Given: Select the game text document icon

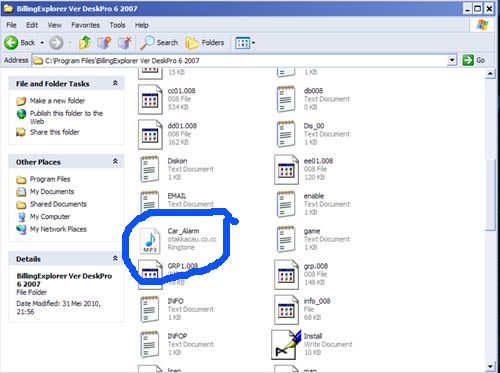Looking at the screenshot, I should click(286, 239).
